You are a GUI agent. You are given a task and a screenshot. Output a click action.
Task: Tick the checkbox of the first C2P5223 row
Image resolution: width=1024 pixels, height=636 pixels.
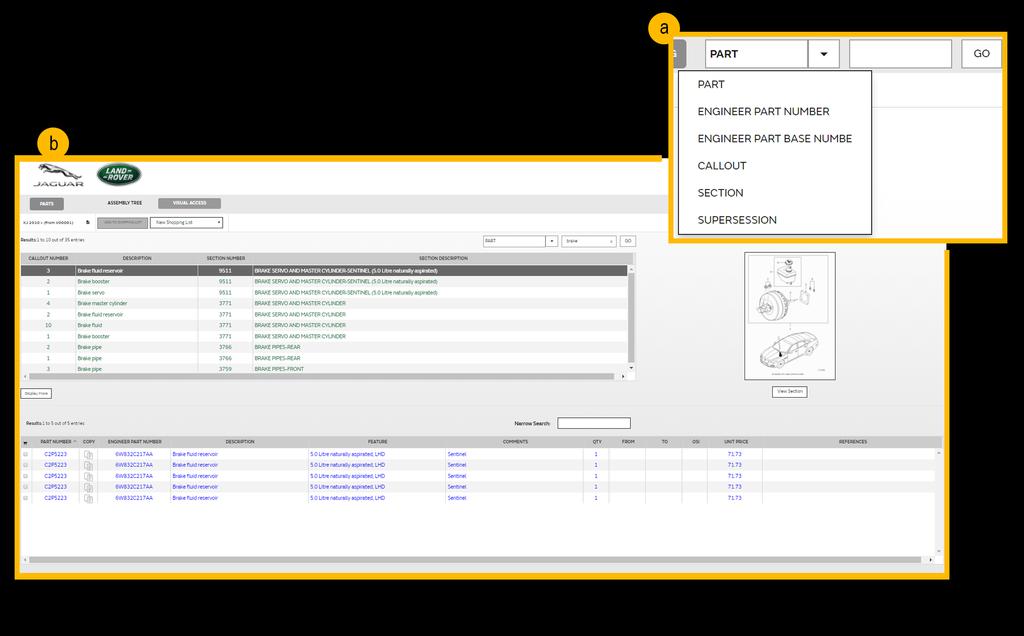tap(25, 454)
